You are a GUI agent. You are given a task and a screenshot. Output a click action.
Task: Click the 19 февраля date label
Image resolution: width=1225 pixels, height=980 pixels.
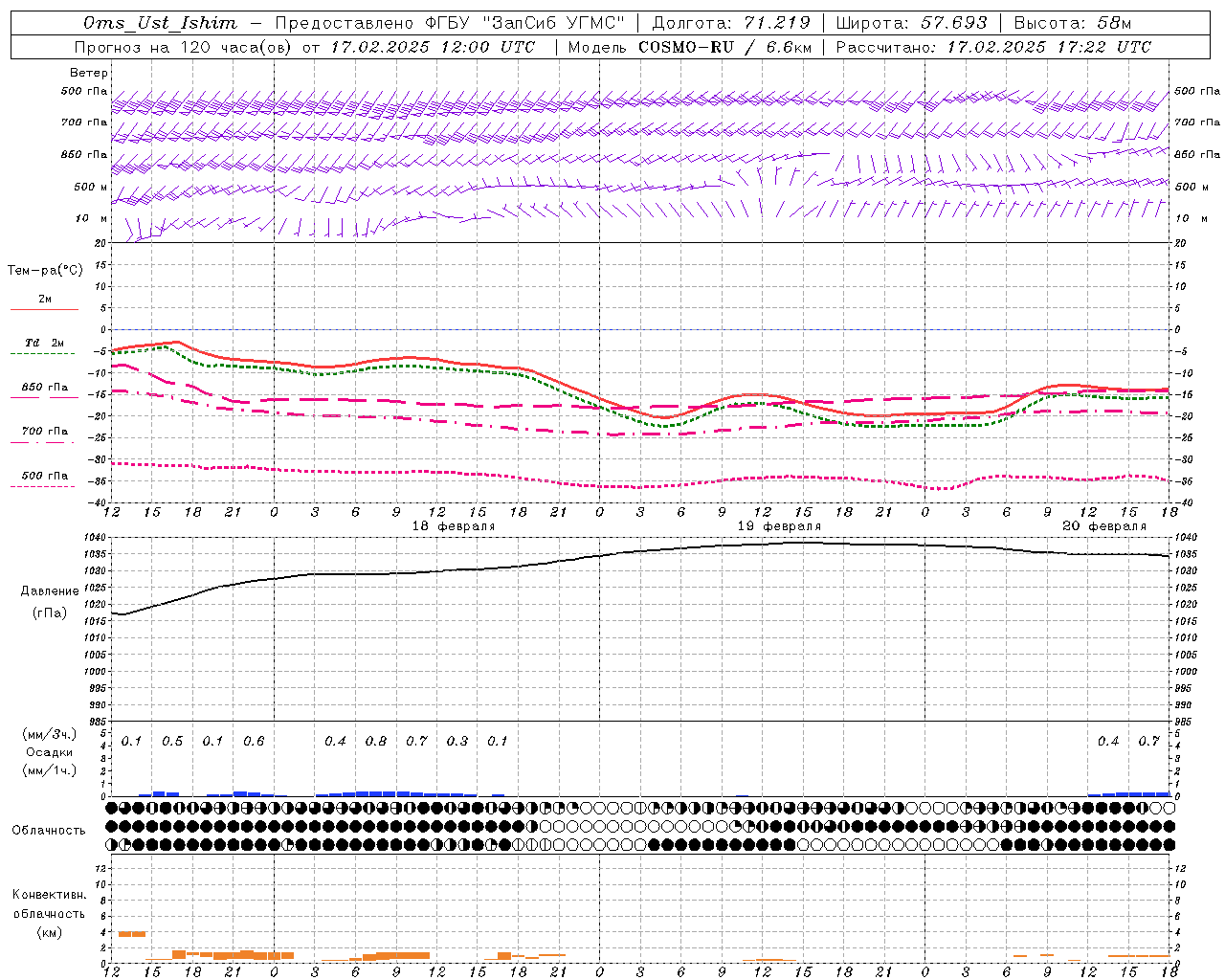coord(779,526)
